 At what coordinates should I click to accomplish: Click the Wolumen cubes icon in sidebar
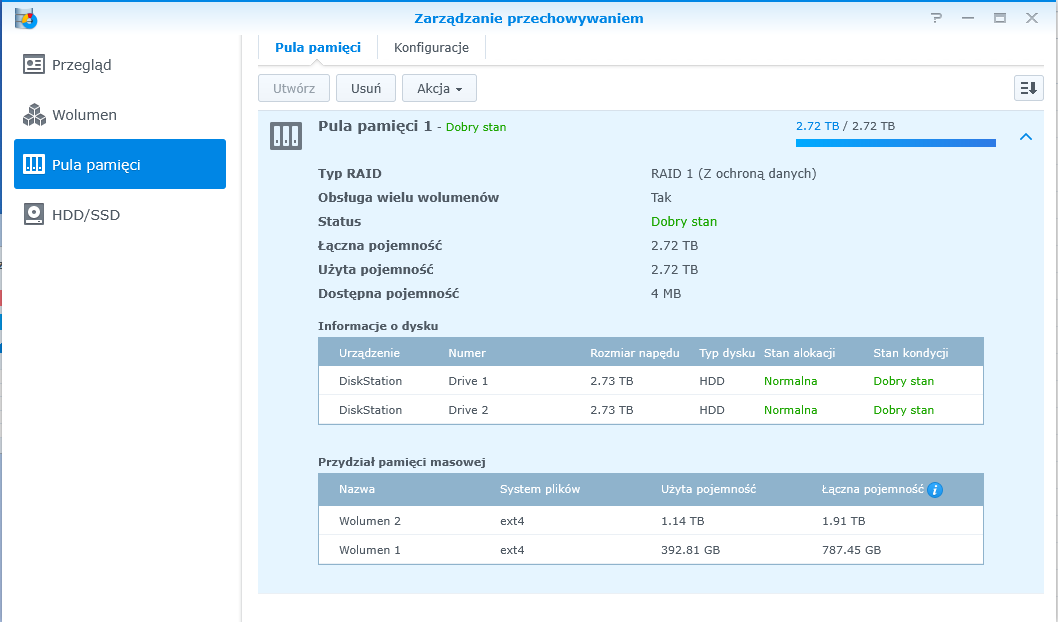coord(35,115)
